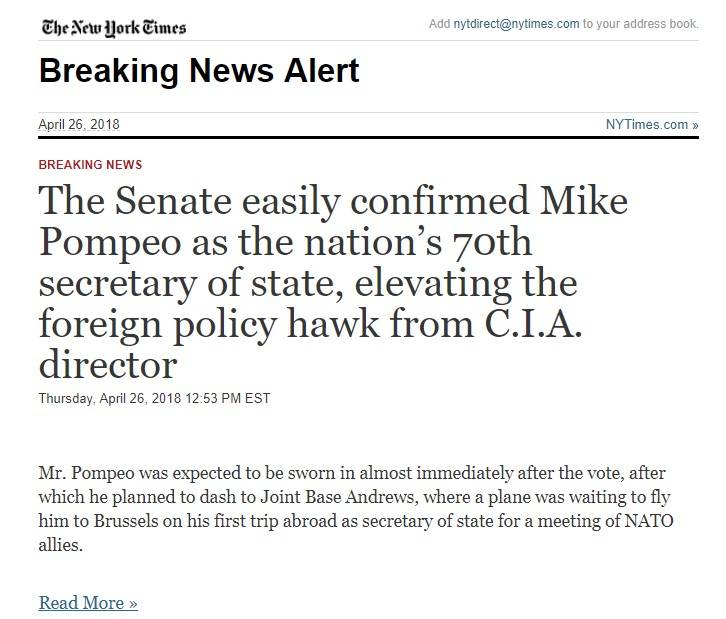Click the red BREAKING NEWS label
This screenshot has height=619, width=726.
90,164
